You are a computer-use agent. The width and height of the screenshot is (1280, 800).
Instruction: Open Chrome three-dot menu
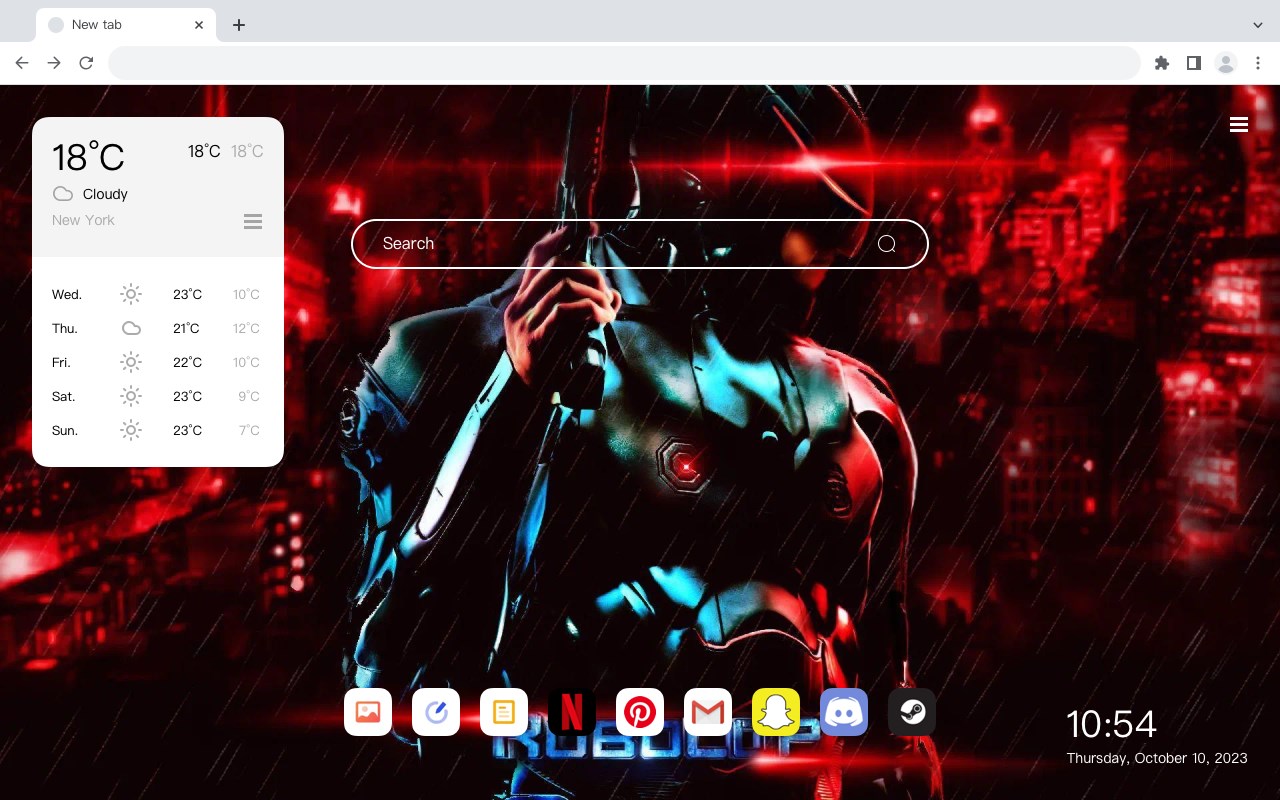[x=1258, y=63]
